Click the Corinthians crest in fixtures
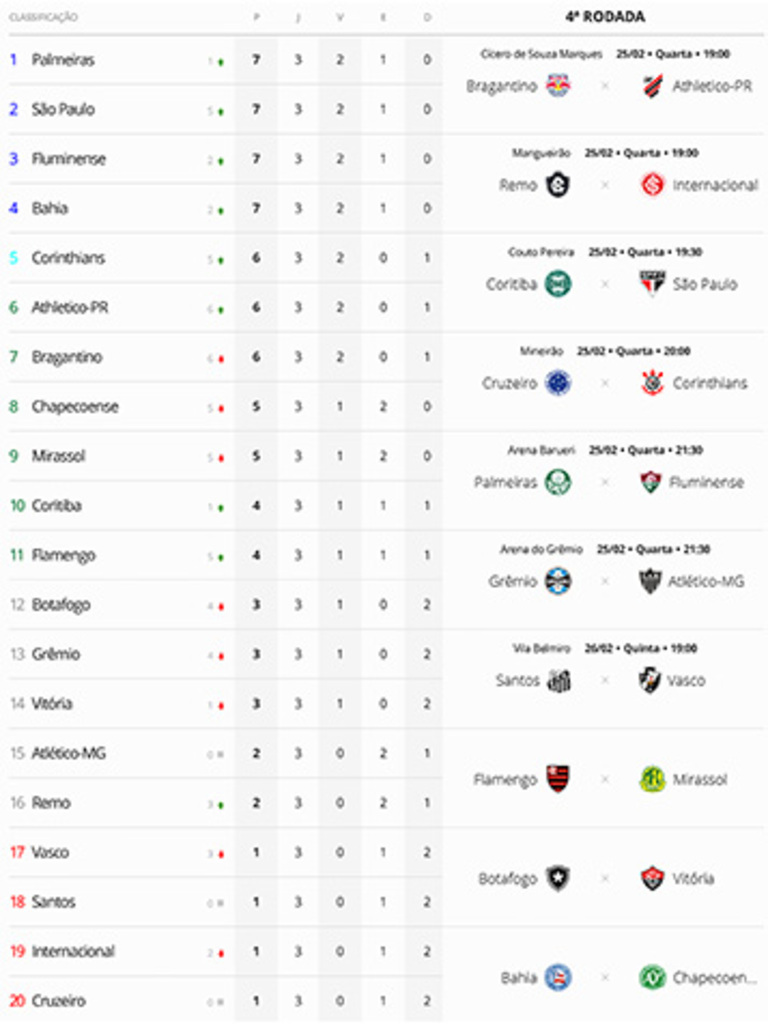768x1024 pixels. [x=653, y=383]
